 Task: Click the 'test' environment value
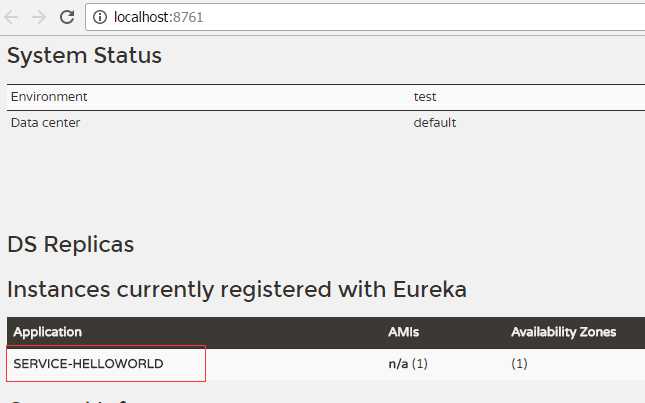(425, 97)
